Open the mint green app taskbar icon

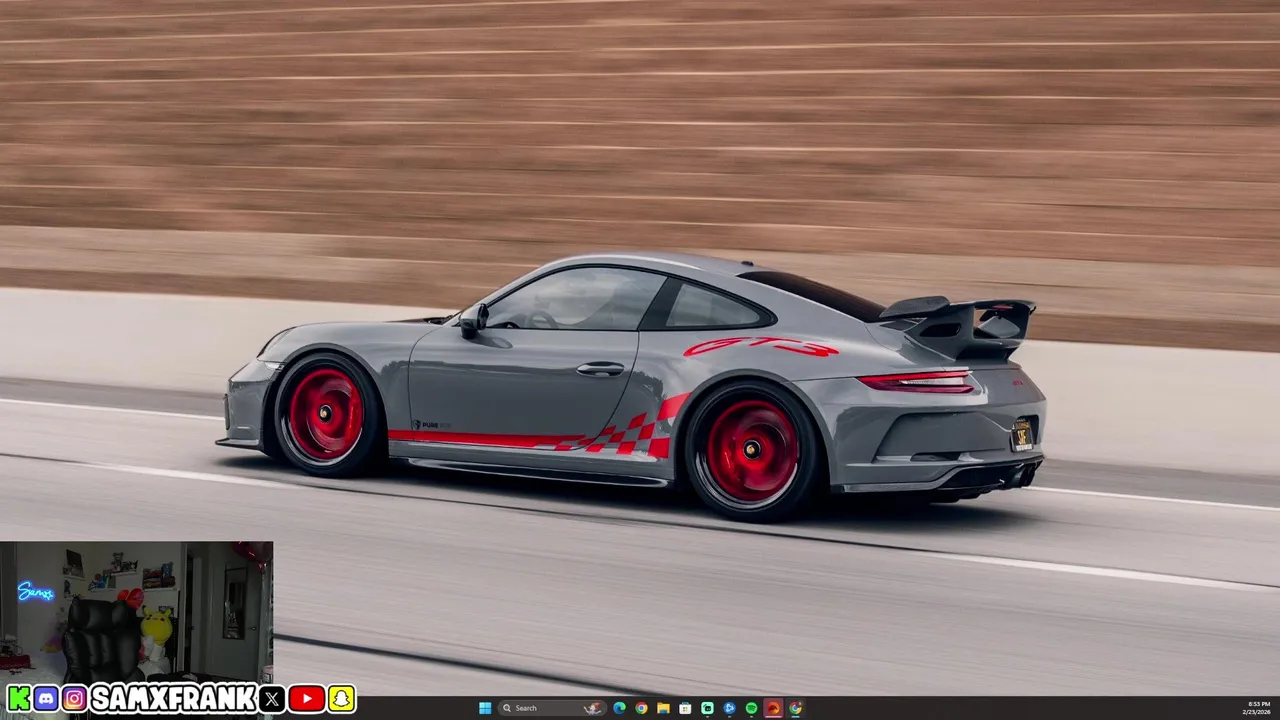[x=707, y=708]
